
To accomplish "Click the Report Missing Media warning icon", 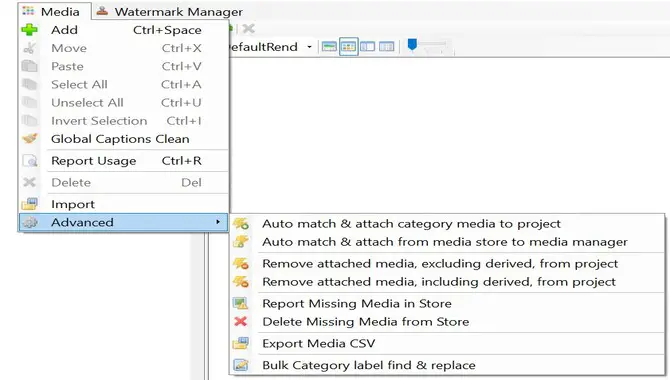I will point(241,303).
